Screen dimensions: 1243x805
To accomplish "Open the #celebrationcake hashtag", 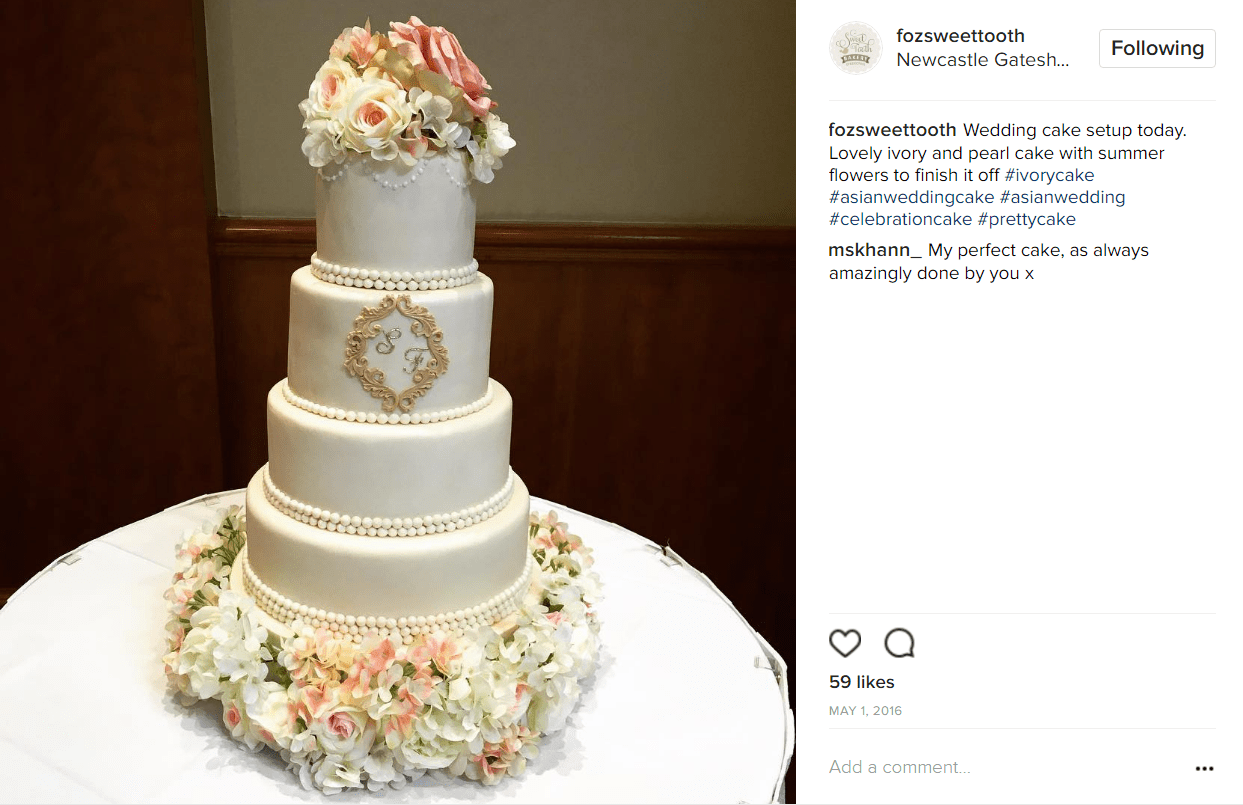I will [x=900, y=219].
